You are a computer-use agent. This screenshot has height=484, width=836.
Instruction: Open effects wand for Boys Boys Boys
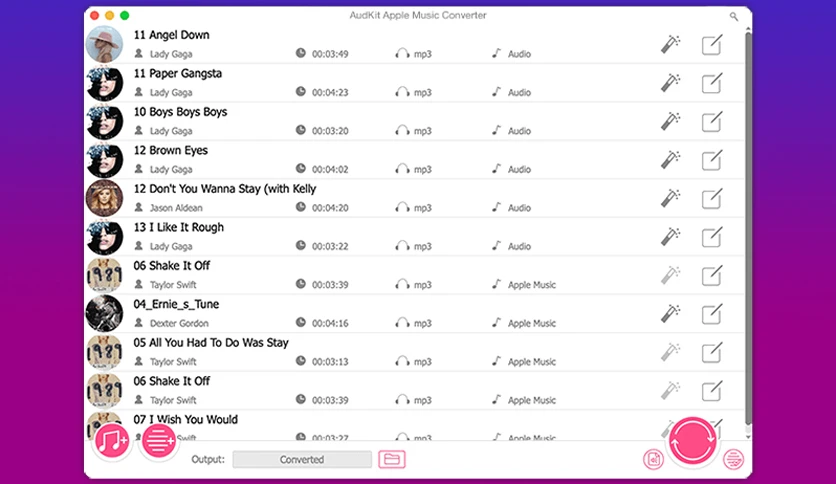tap(670, 121)
